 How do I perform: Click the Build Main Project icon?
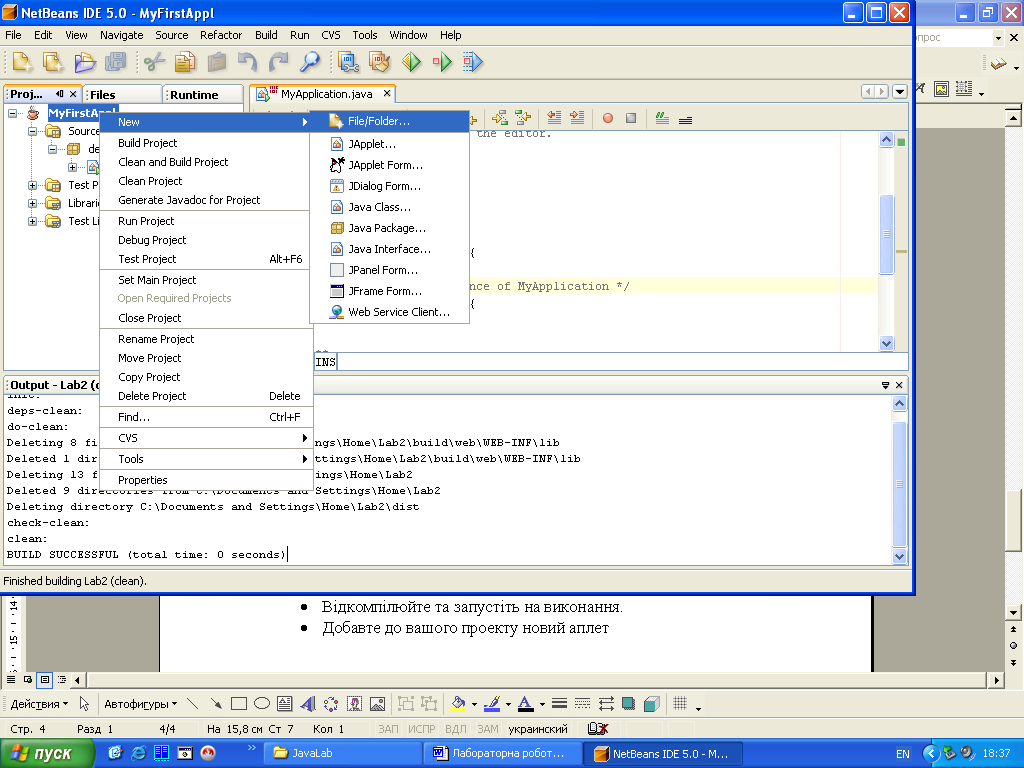[348, 62]
